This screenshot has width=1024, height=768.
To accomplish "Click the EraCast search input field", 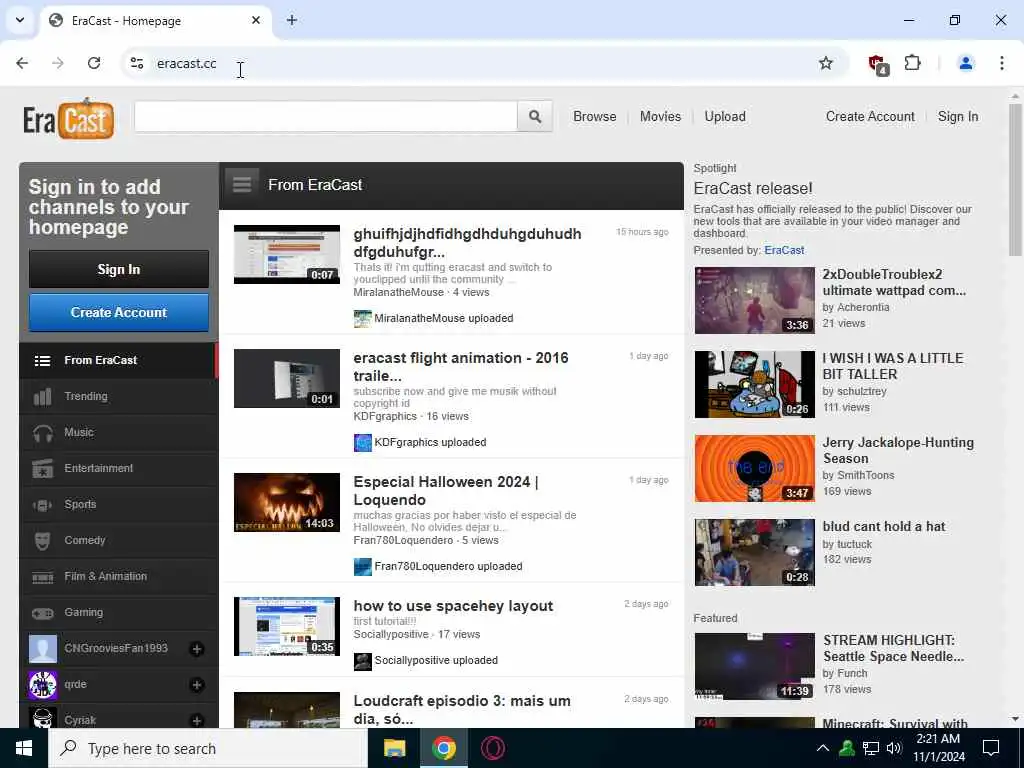I will (326, 116).
